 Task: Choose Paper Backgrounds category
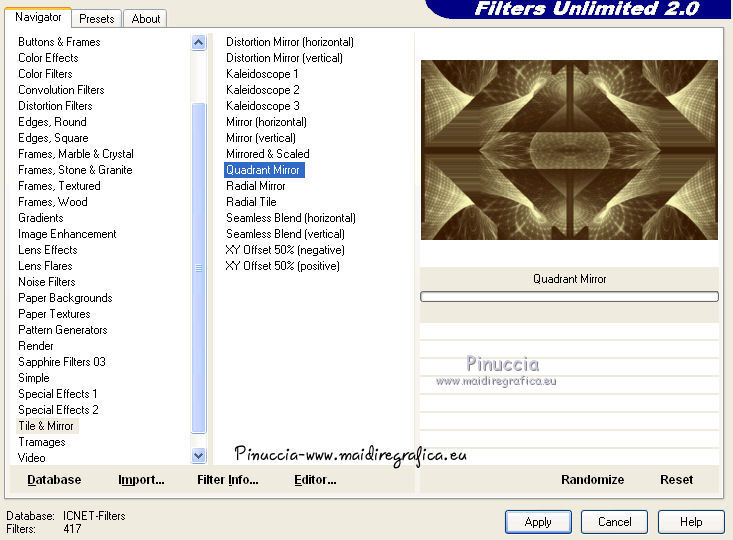click(x=65, y=298)
